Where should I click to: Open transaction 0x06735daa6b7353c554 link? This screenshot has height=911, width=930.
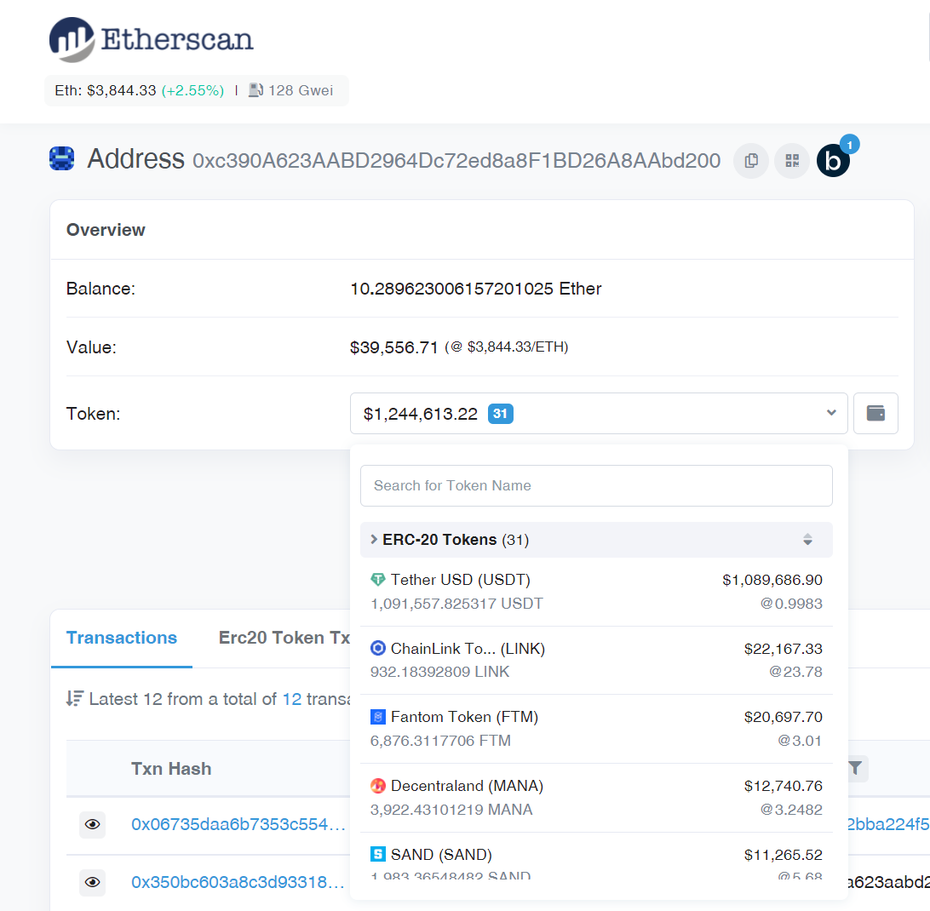[x=238, y=824]
